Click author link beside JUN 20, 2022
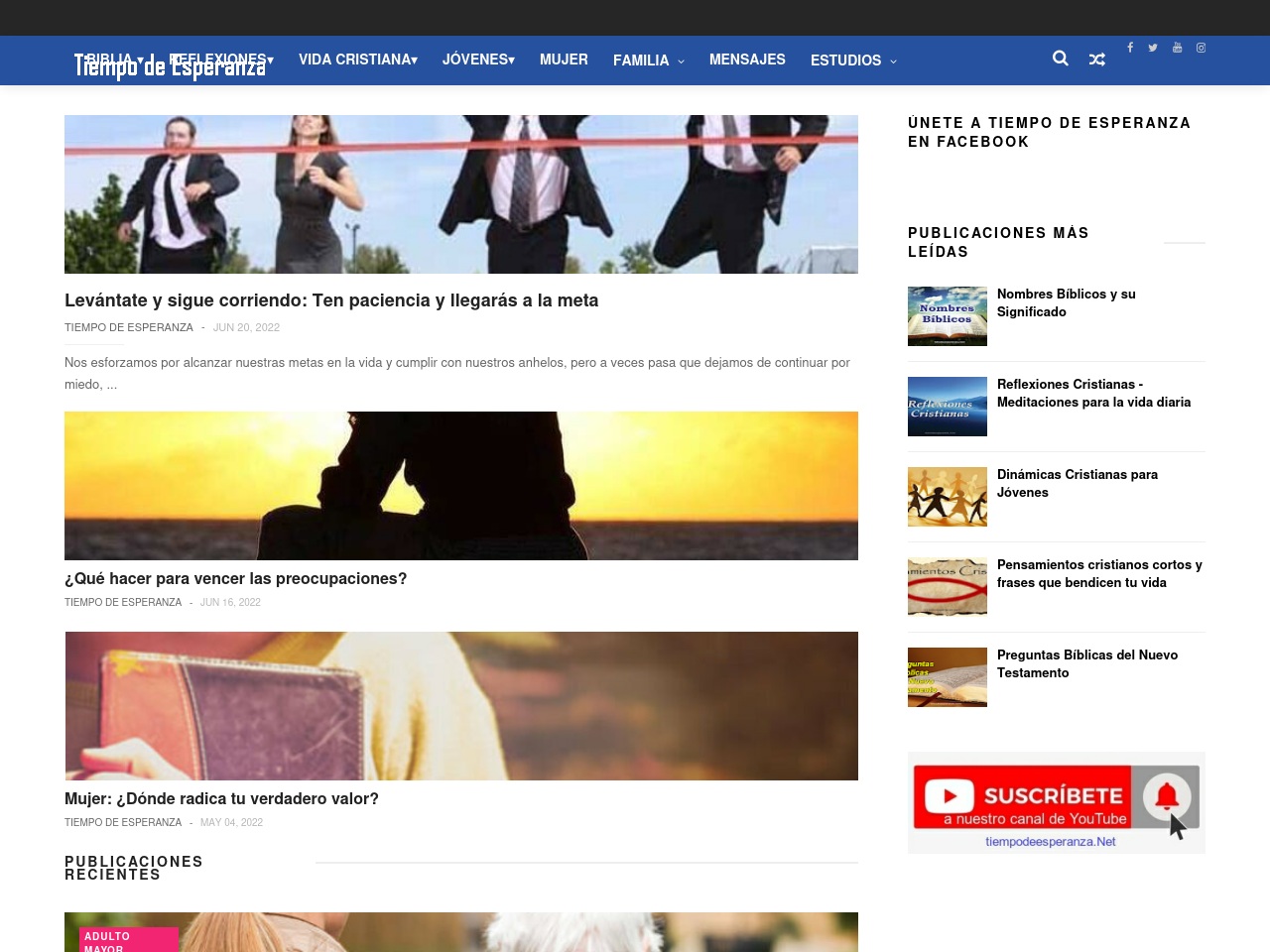 (129, 327)
